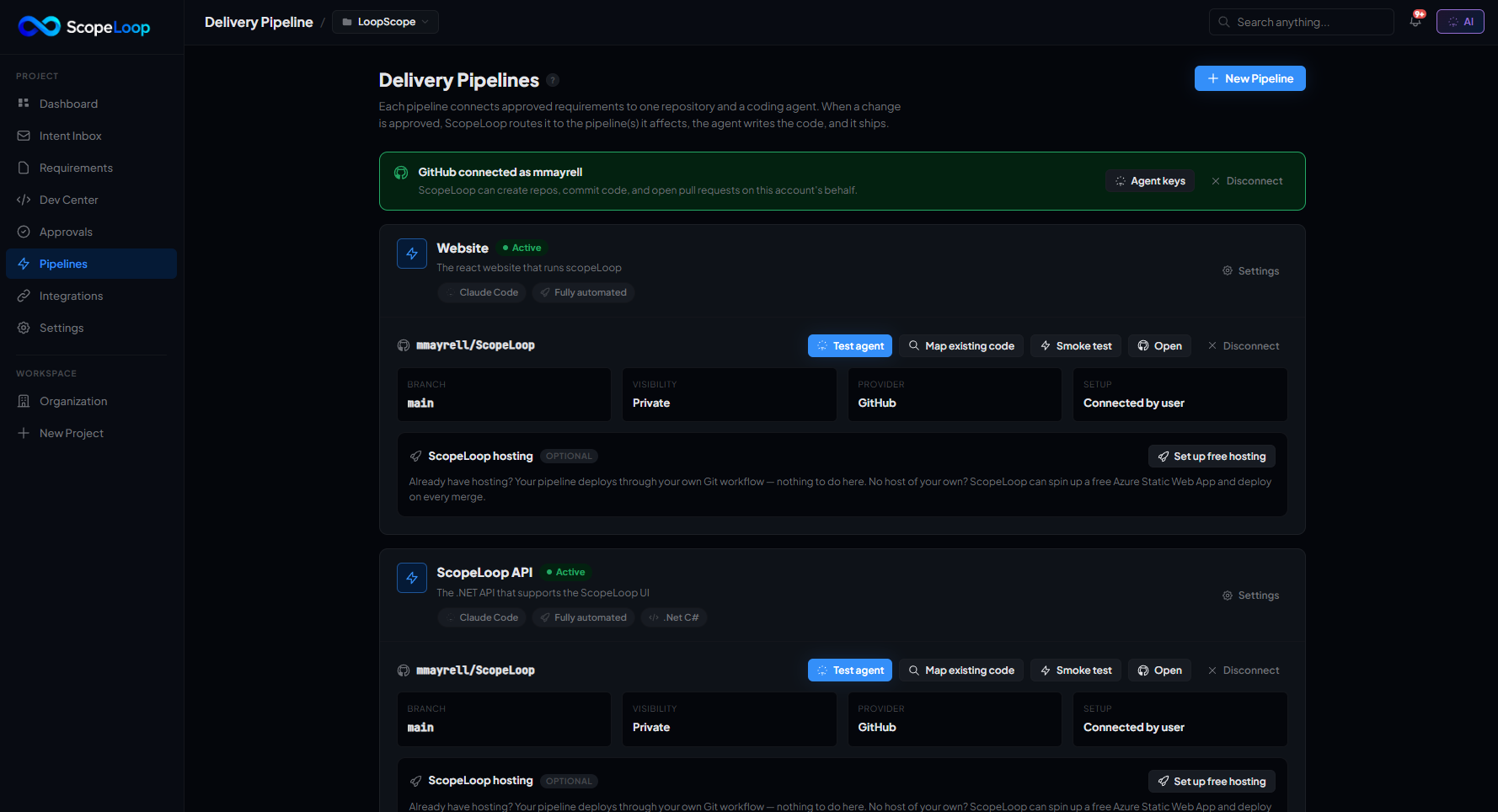Click the Requirements document icon
Screen dimensions: 1498x812
[x=24, y=168]
